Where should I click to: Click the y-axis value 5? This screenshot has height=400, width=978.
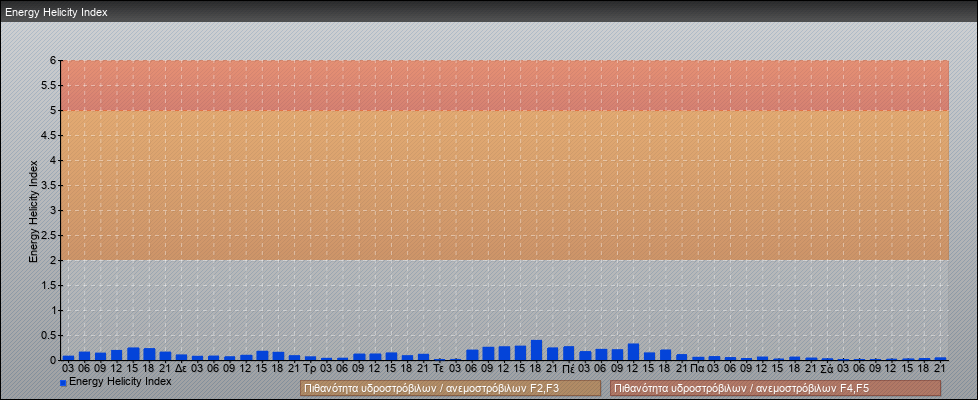(x=54, y=110)
